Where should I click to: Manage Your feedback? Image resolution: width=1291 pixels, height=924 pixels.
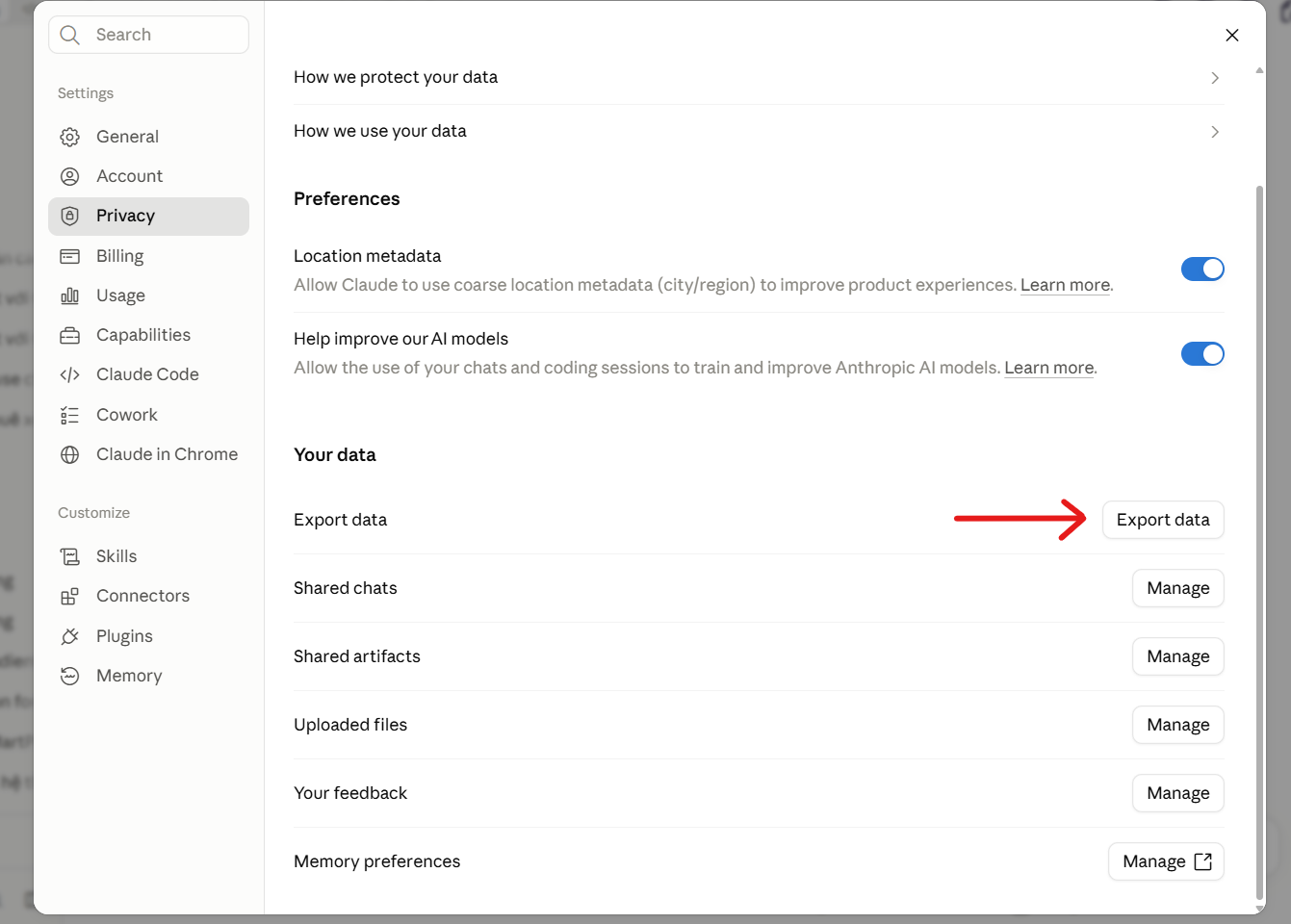tap(1178, 793)
